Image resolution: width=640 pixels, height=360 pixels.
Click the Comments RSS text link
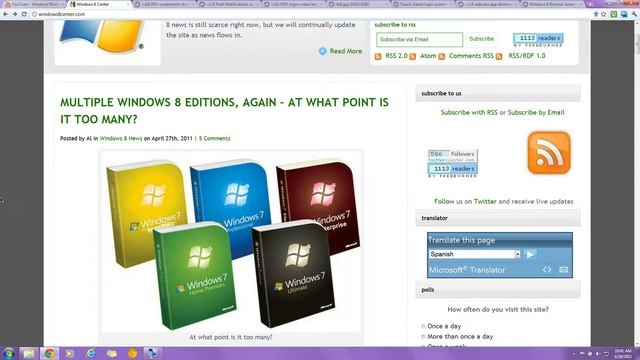tap(471, 56)
